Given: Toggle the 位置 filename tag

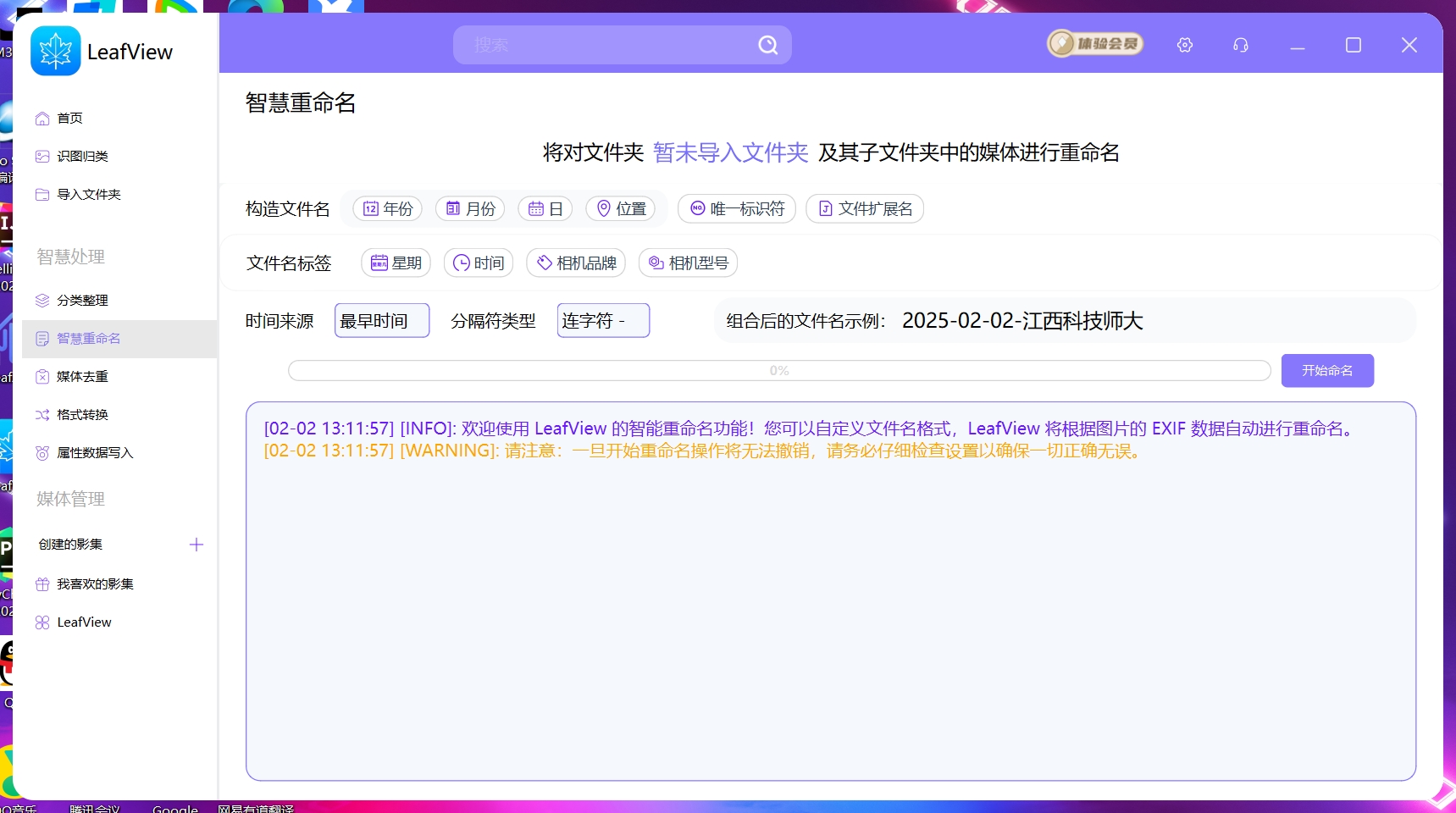Looking at the screenshot, I should pos(621,208).
